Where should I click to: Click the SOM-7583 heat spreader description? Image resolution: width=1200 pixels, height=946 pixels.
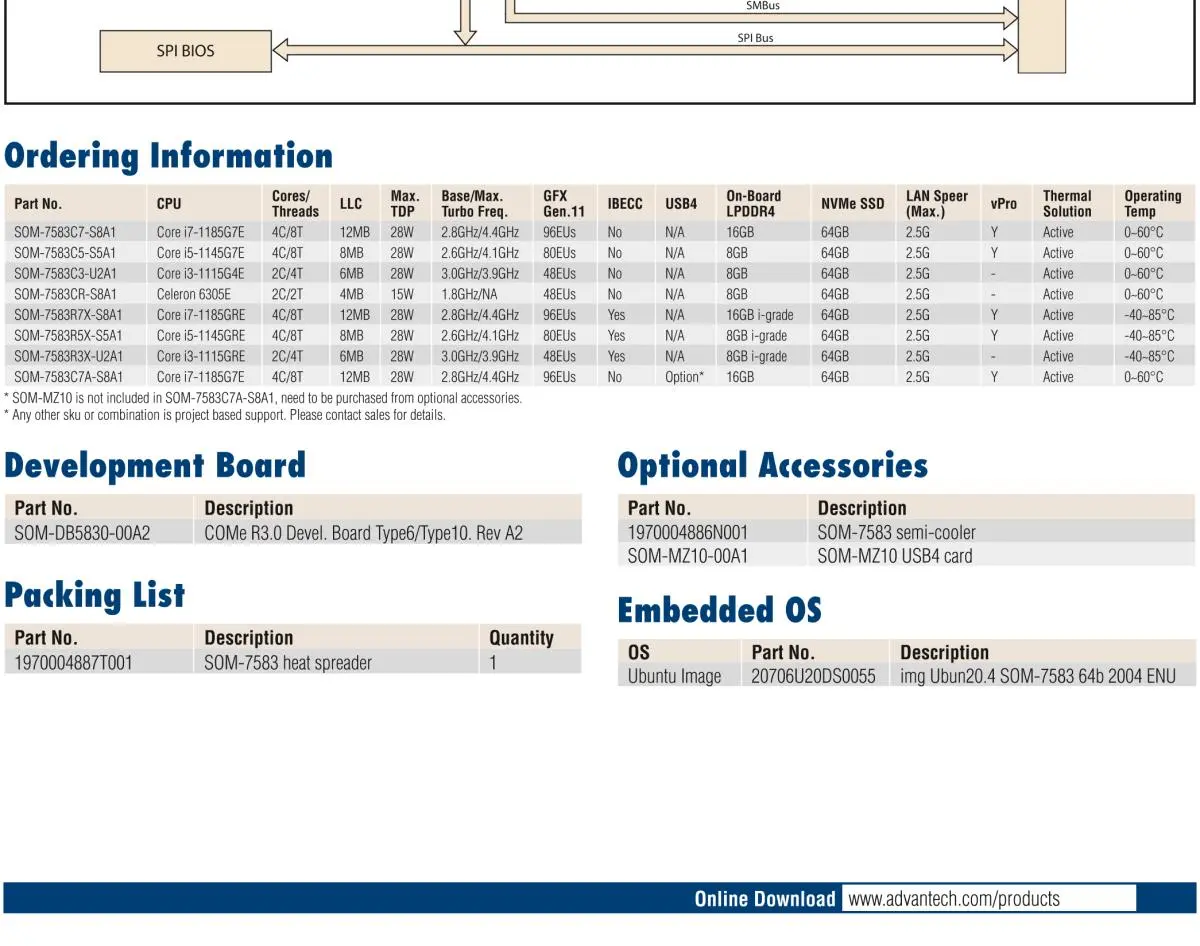[x=288, y=662]
